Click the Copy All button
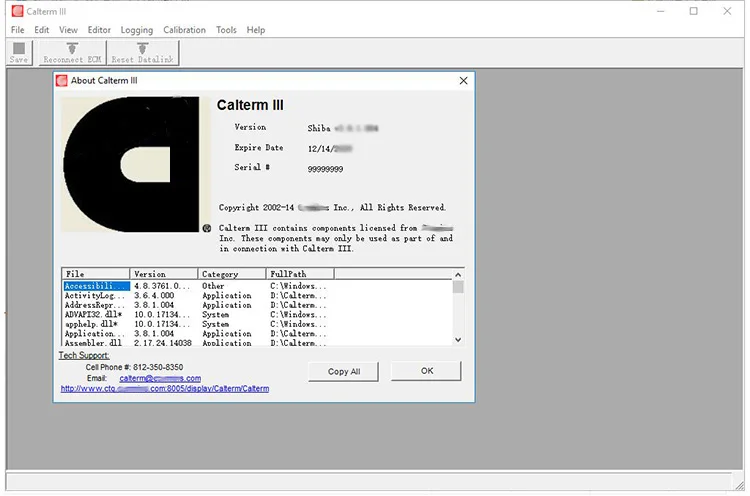Screen dimensions: 750x496 pos(343,372)
